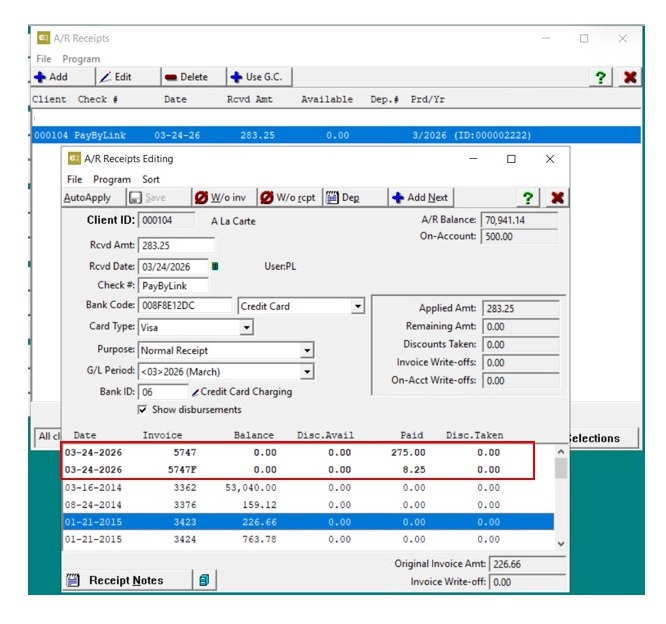The height and width of the screenshot is (624, 666).
Task: Click pencil icon next to Credit Card Charging
Action: point(195,392)
